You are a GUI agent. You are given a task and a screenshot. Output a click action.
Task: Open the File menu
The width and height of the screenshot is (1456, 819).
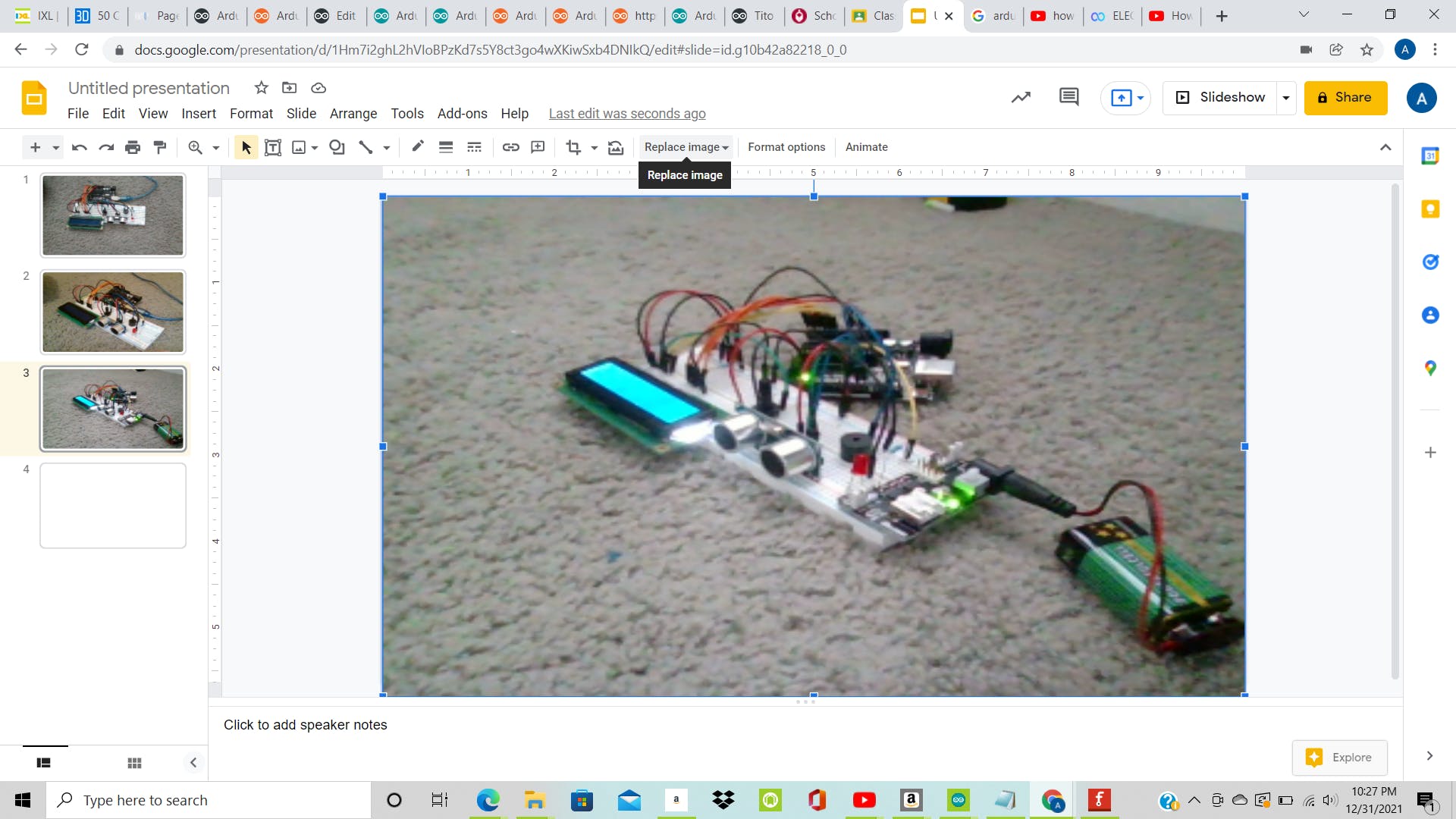pyautogui.click(x=78, y=114)
